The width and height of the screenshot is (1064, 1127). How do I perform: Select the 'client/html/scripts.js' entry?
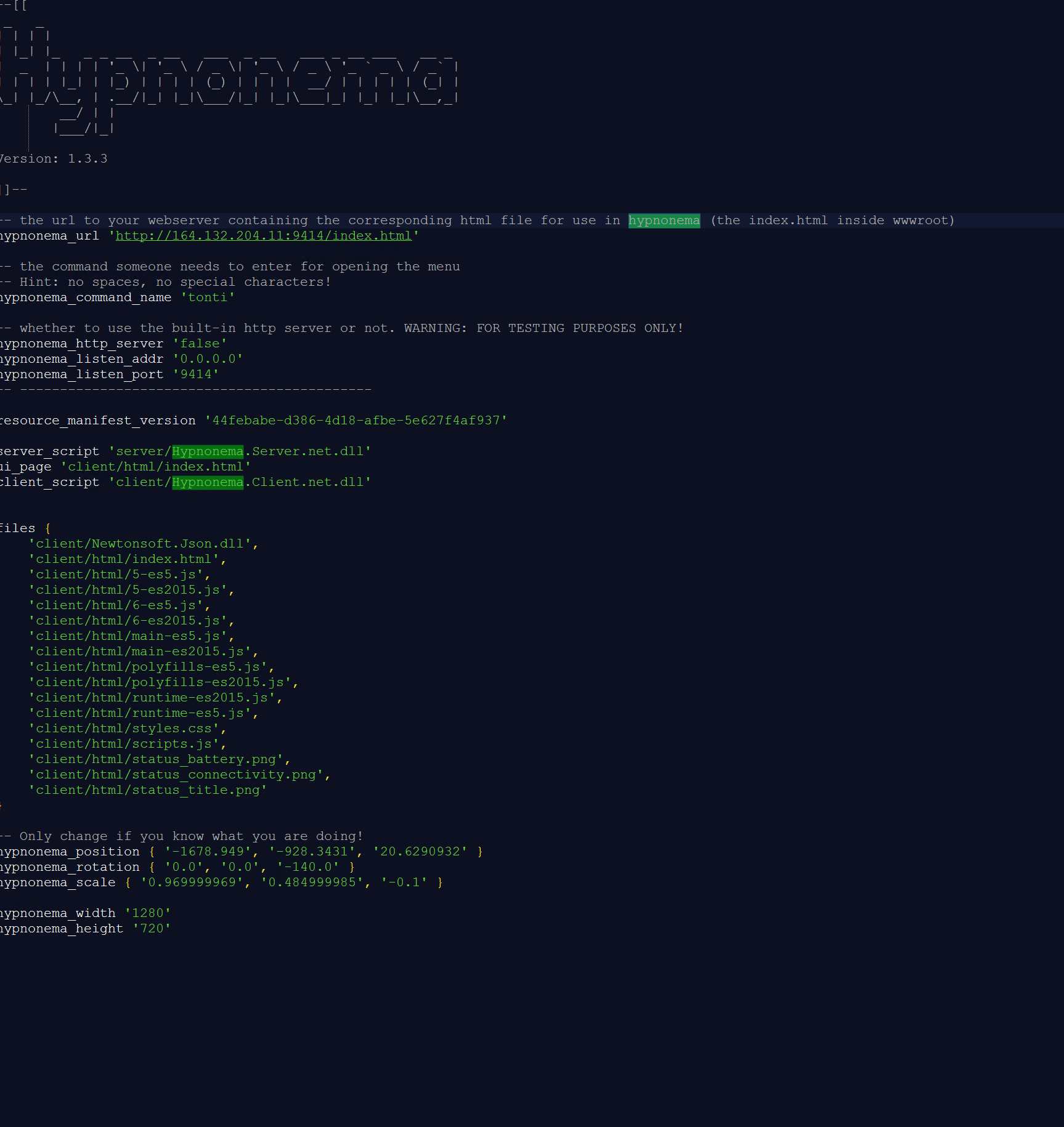[124, 744]
